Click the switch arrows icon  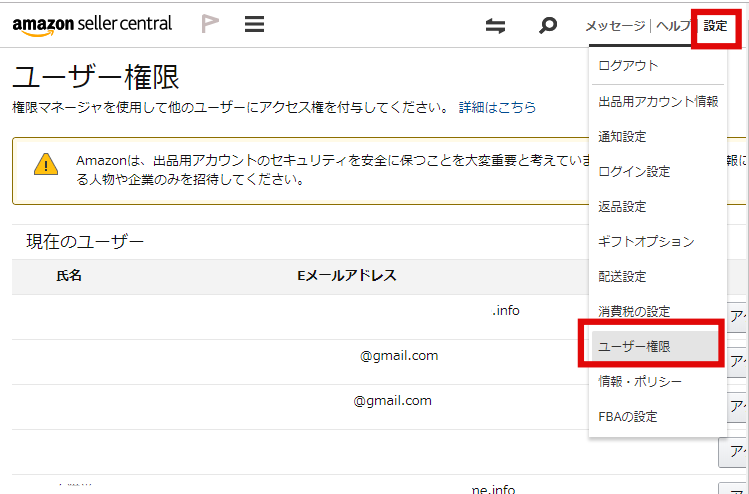[495, 26]
